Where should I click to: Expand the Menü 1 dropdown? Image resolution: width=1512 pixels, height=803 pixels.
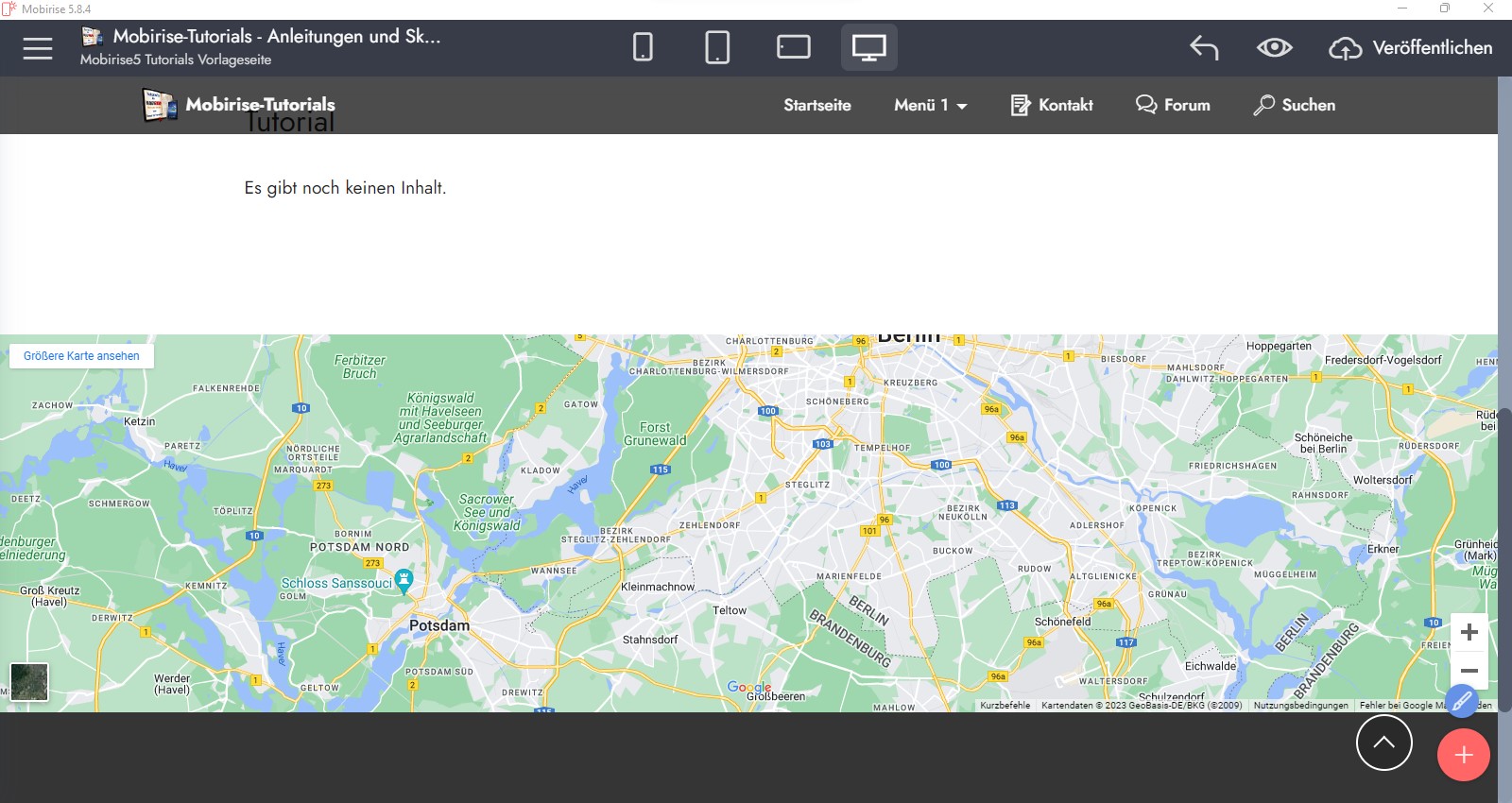[x=931, y=105]
